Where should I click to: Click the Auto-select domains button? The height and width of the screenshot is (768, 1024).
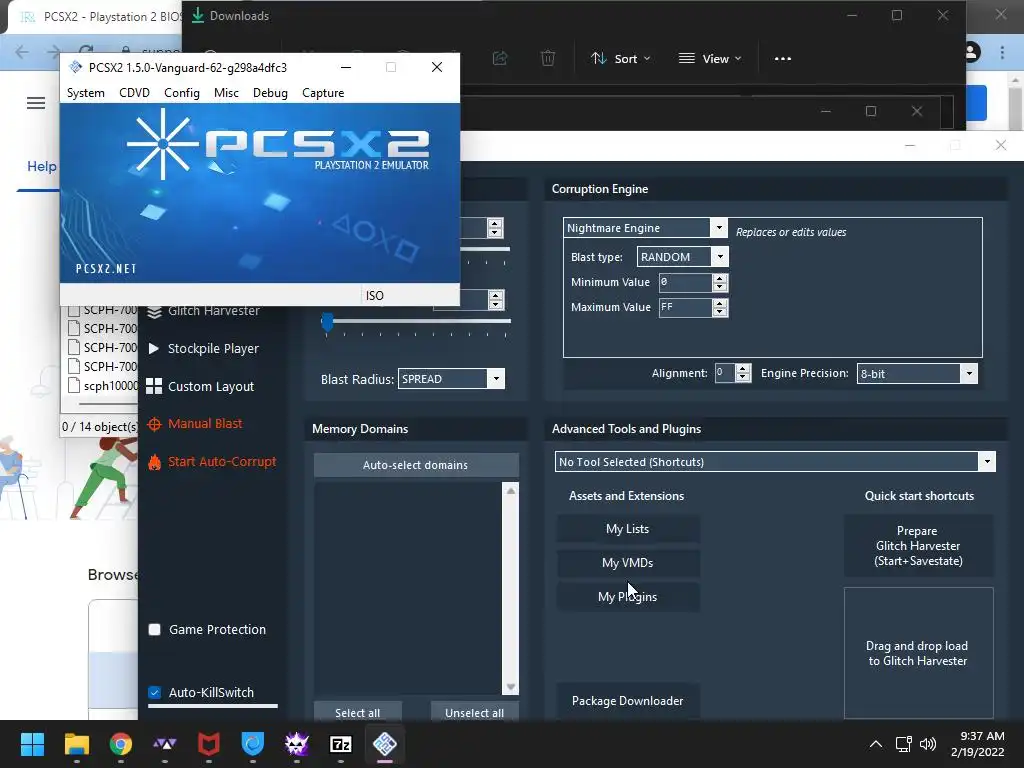[x=416, y=465]
